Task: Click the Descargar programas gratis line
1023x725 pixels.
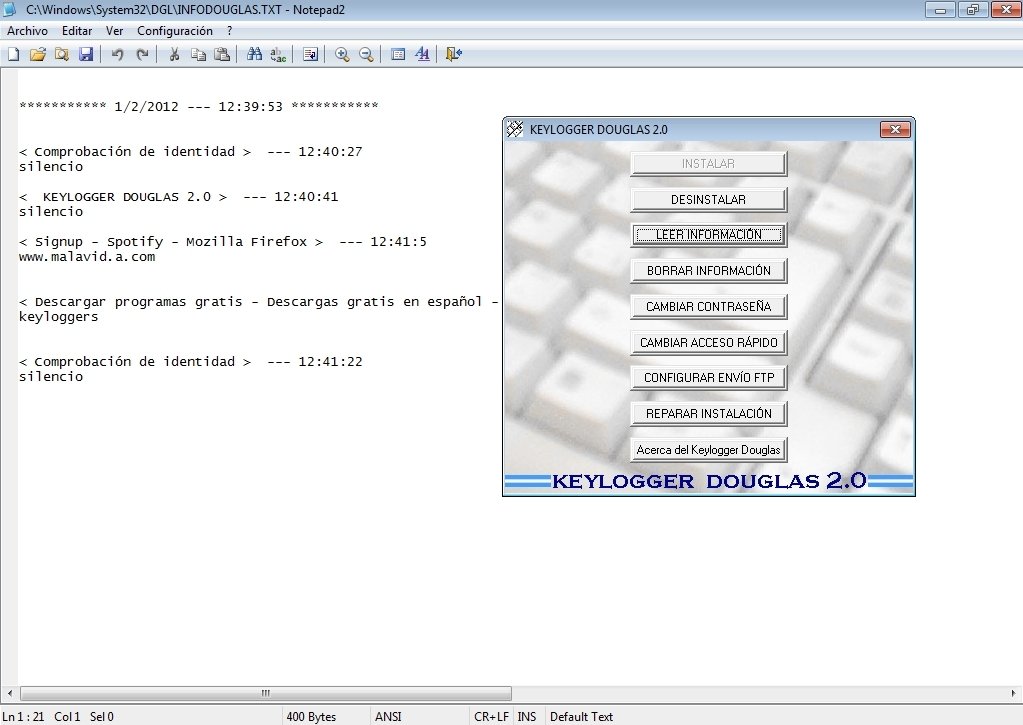Action: pyautogui.click(x=258, y=302)
